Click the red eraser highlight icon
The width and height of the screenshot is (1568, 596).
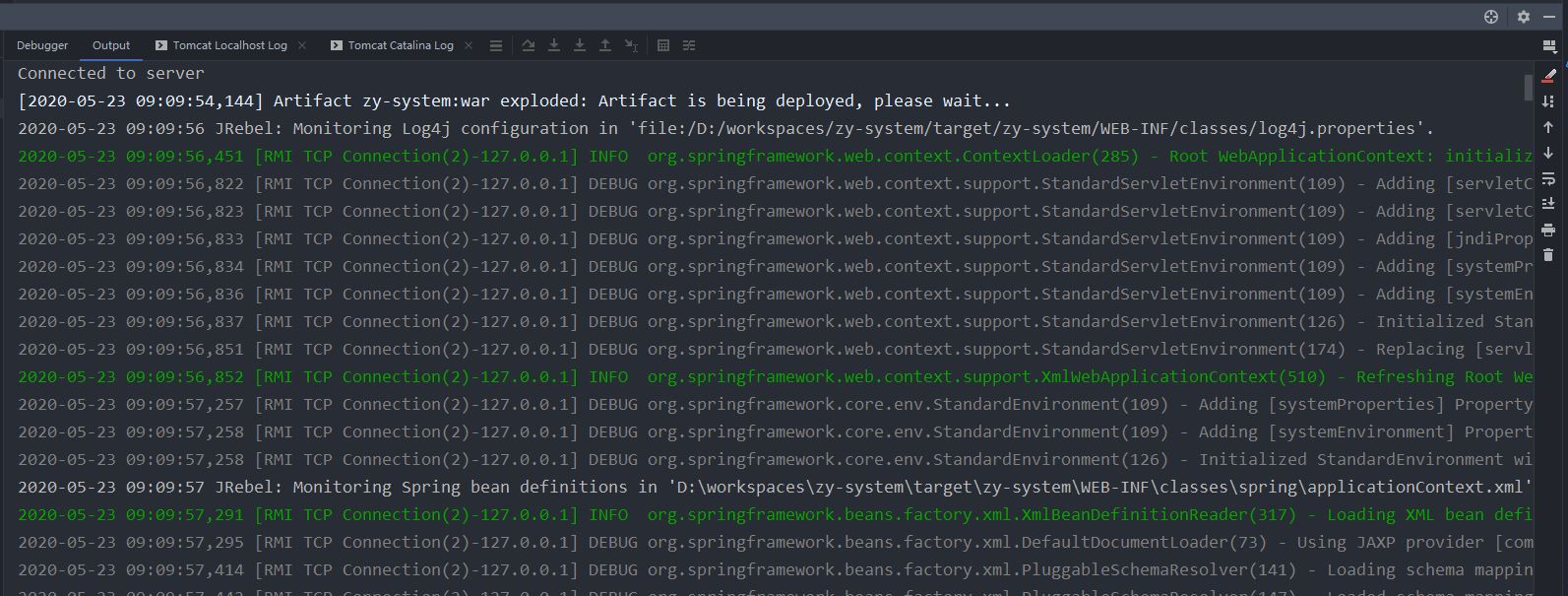click(1548, 76)
